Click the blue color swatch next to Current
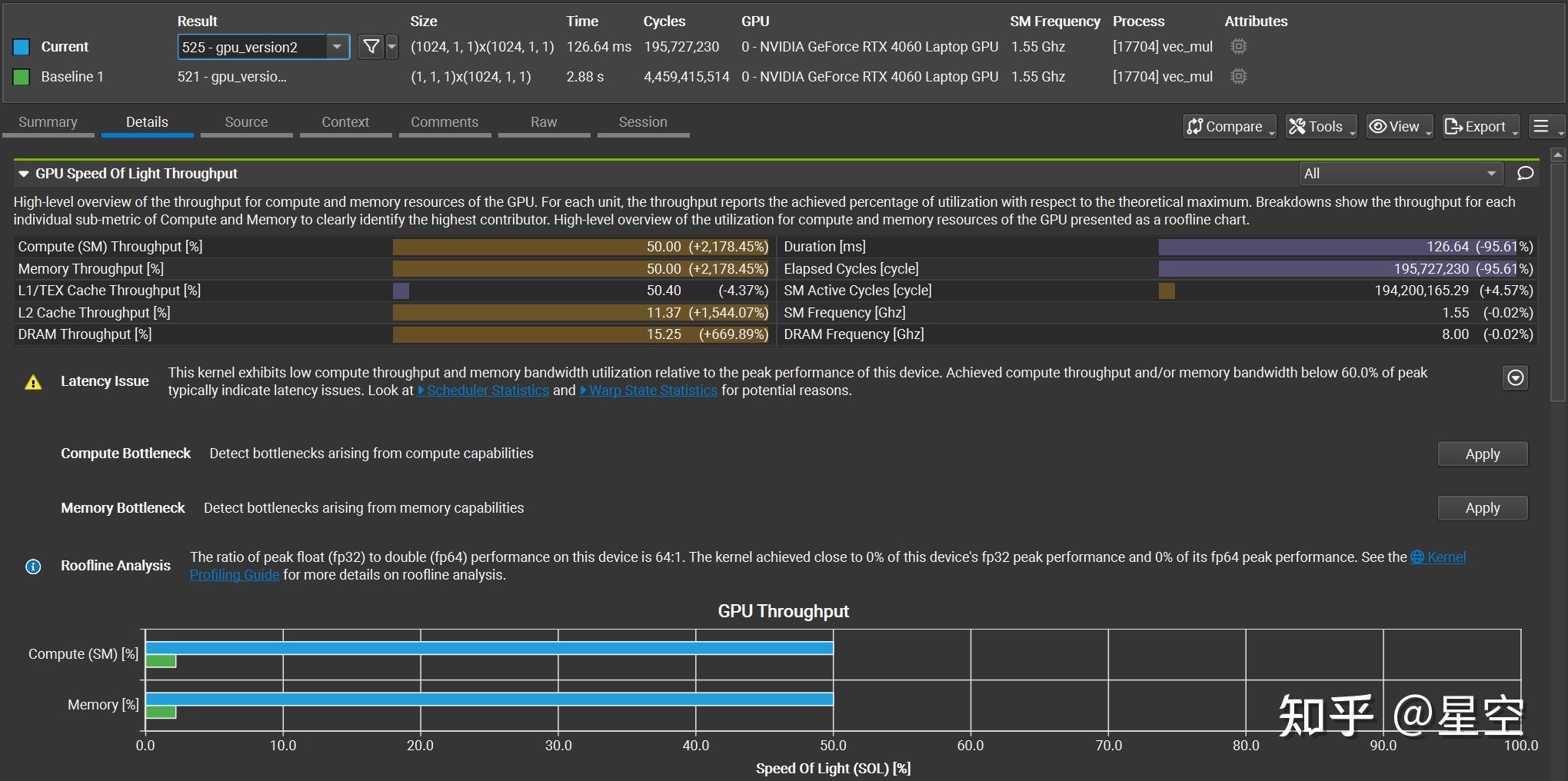The width and height of the screenshot is (1568, 781). tap(20, 47)
